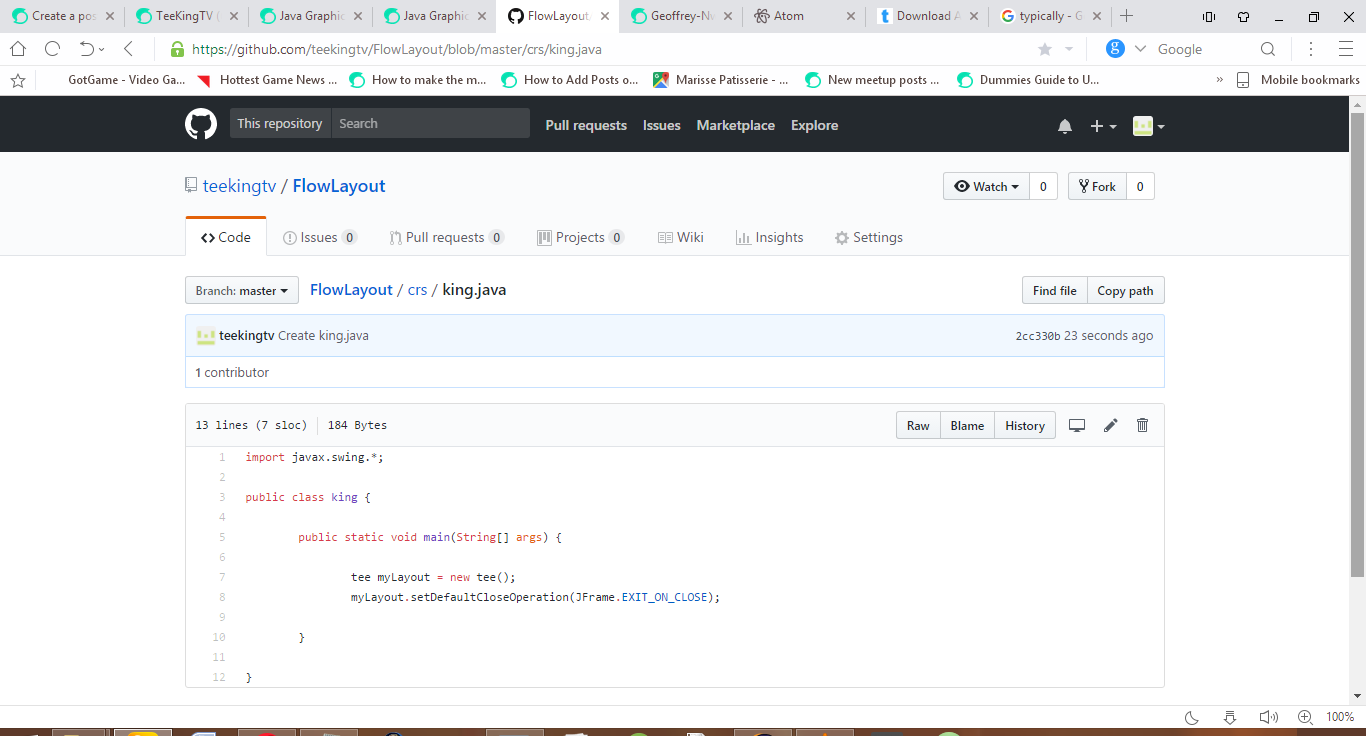Open Explore in top navigation

[x=815, y=125]
